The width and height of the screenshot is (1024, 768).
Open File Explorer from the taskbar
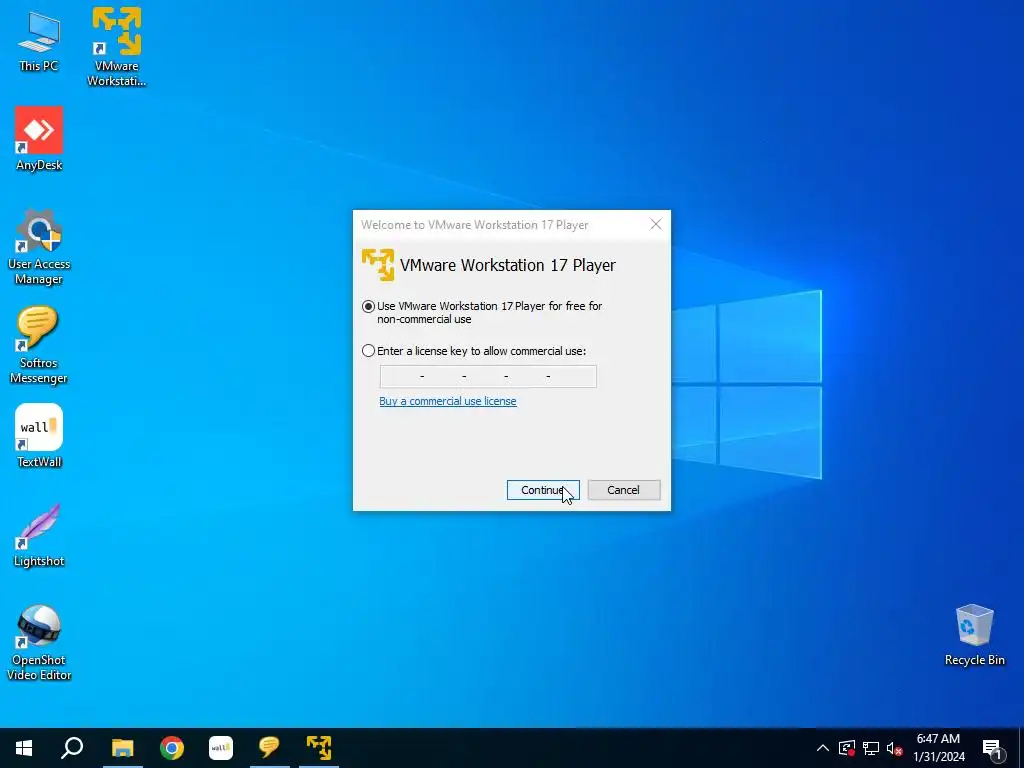pos(122,748)
